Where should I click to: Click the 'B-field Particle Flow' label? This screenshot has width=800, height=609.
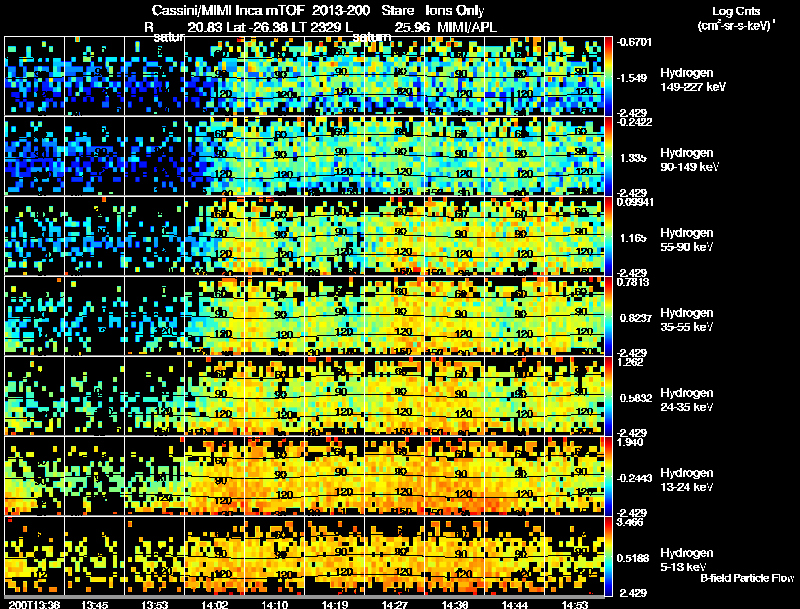coord(747,578)
